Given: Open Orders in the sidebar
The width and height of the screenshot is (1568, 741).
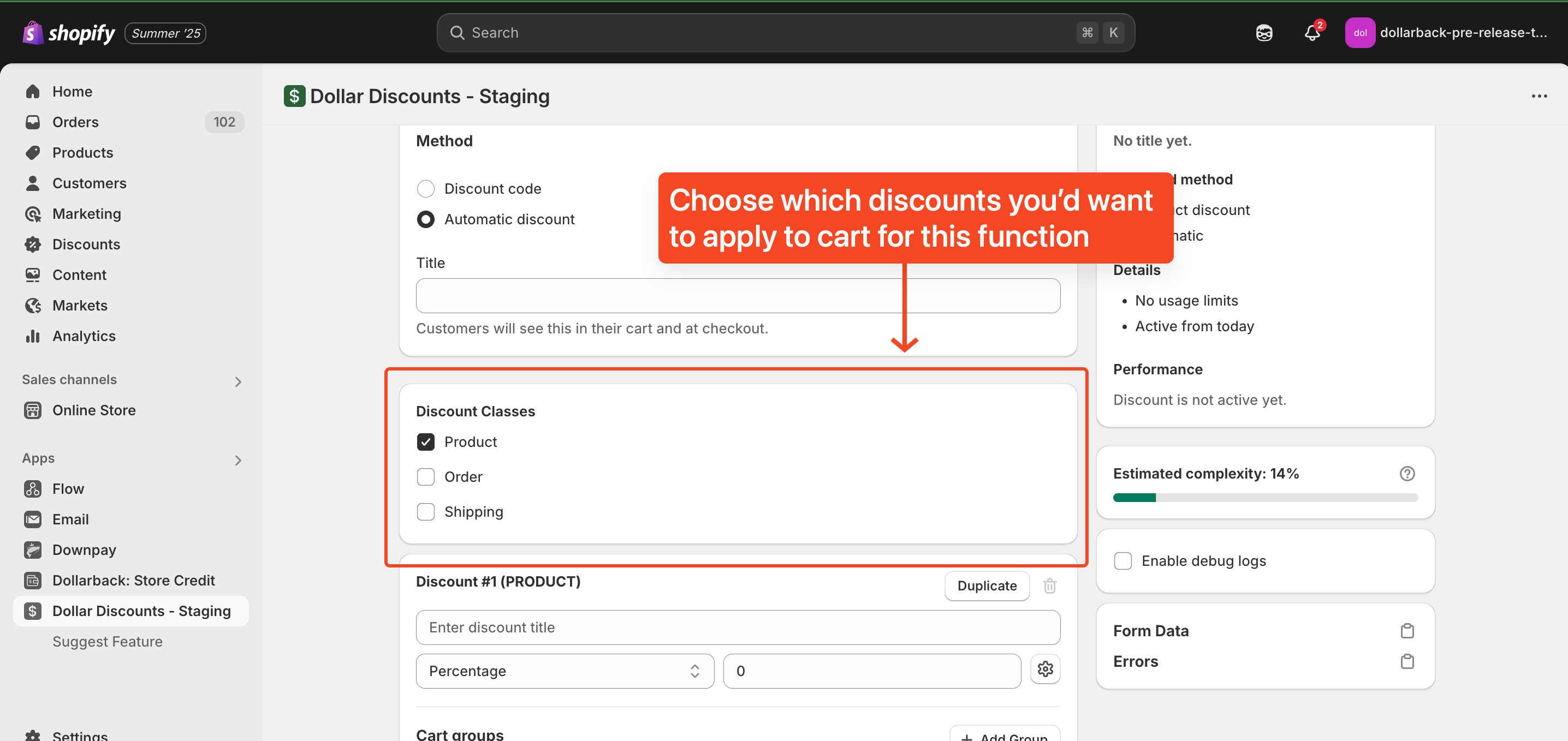Looking at the screenshot, I should [x=75, y=122].
